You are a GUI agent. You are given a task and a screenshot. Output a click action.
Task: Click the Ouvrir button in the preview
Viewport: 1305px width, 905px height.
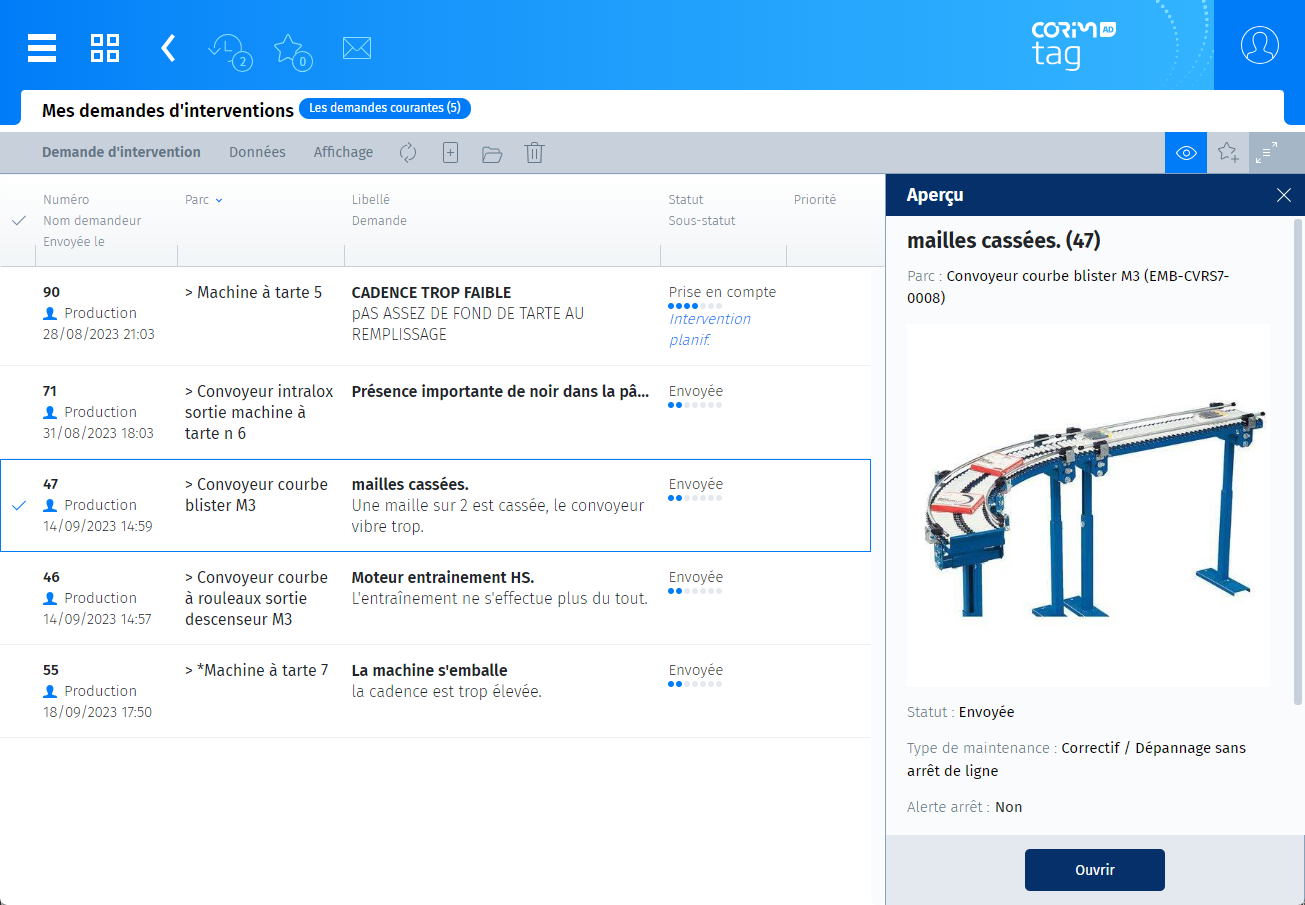(1094, 869)
